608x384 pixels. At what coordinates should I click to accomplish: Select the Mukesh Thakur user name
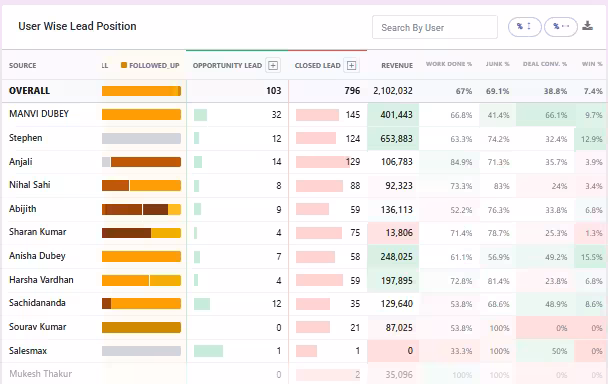(40, 374)
